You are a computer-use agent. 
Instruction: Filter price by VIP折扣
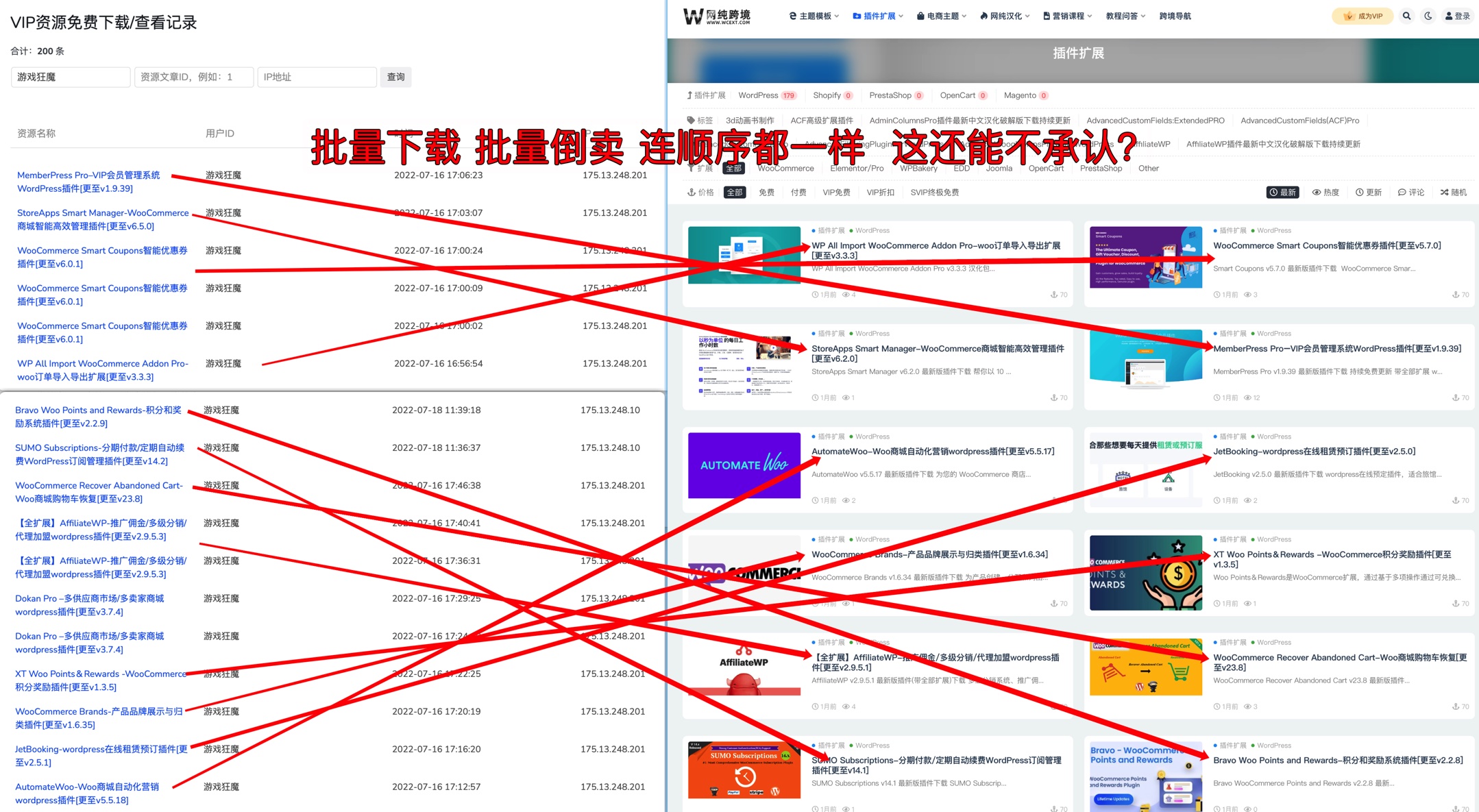[880, 193]
